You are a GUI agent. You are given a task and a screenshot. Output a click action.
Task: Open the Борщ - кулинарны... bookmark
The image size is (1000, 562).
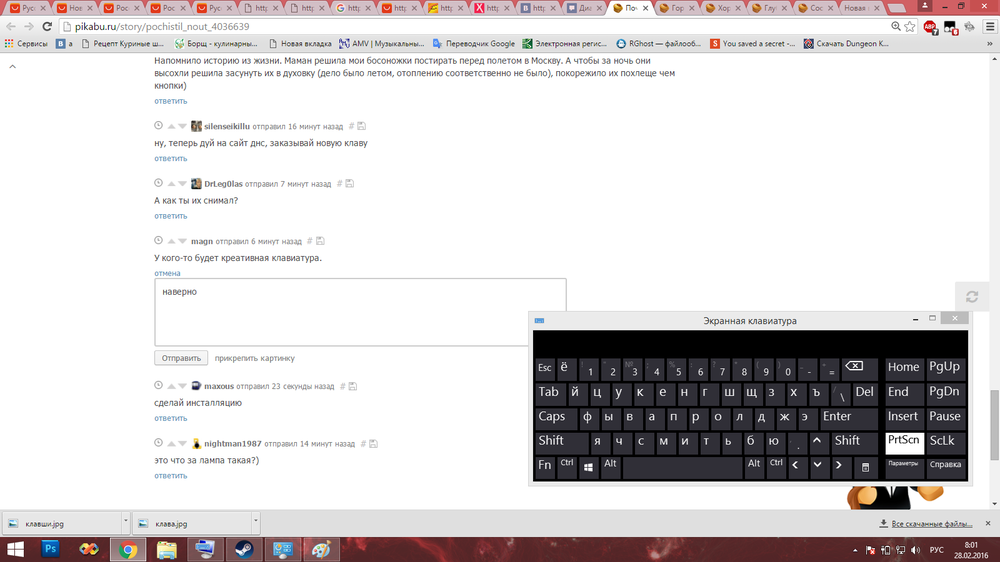click(x=216, y=43)
